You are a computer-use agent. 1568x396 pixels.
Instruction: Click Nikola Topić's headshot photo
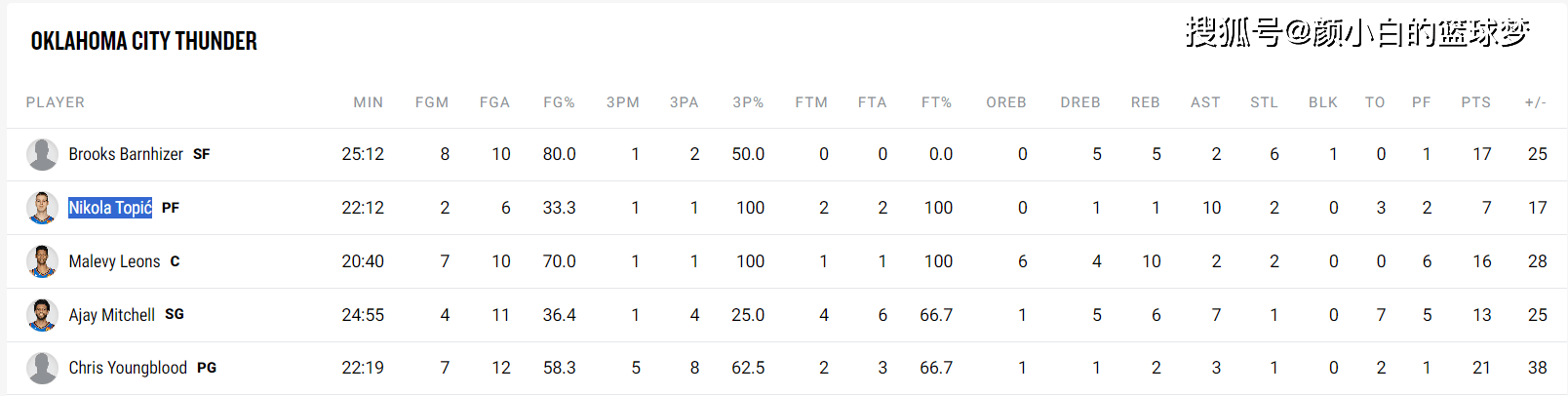42,208
